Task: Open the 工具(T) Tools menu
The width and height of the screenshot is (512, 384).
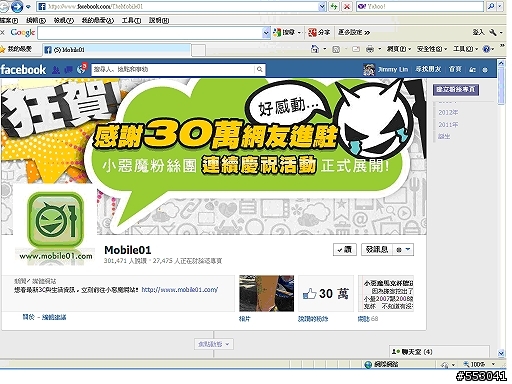Action: tap(131, 20)
